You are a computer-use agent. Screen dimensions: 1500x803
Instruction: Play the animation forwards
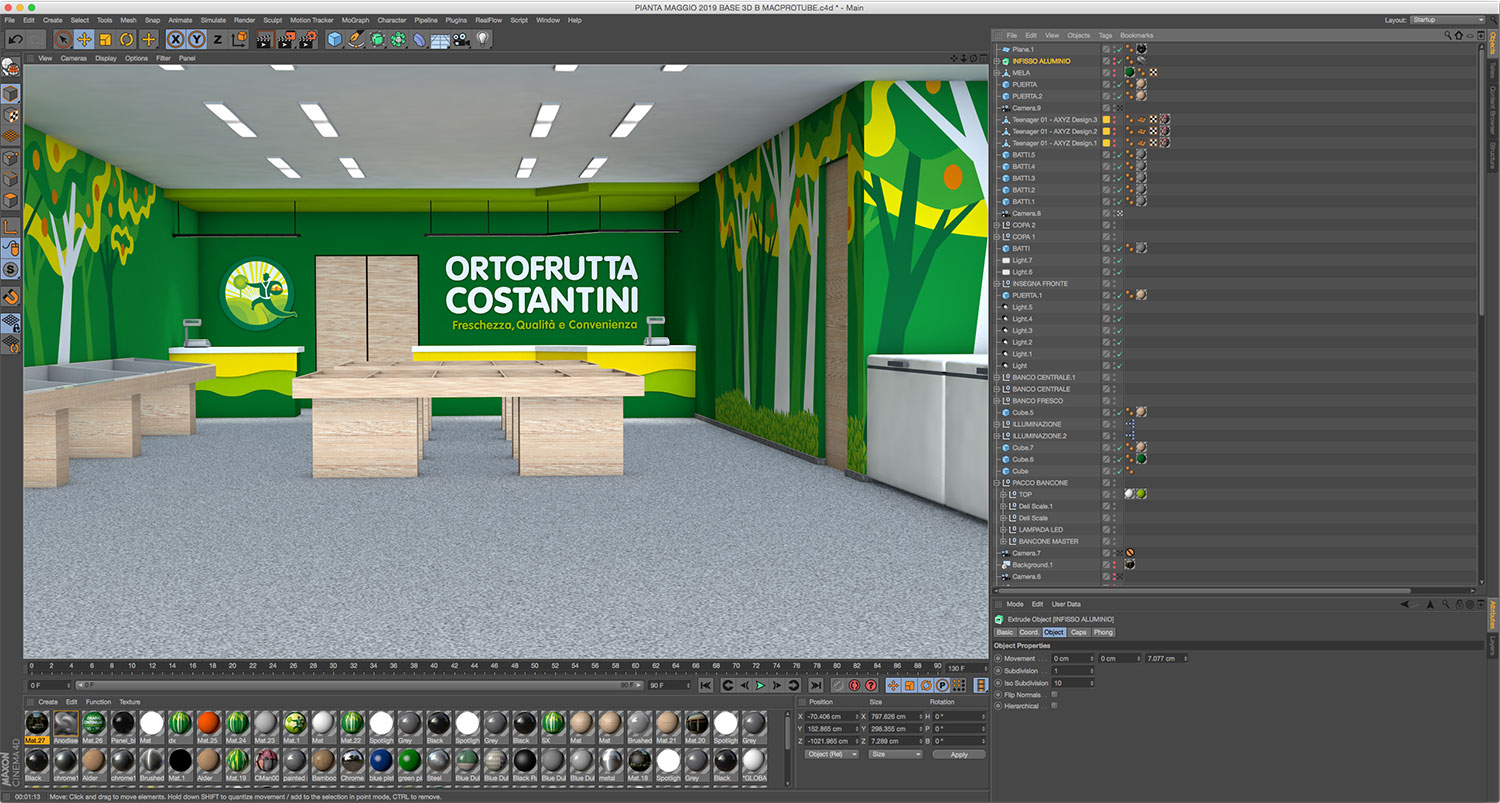tap(761, 685)
